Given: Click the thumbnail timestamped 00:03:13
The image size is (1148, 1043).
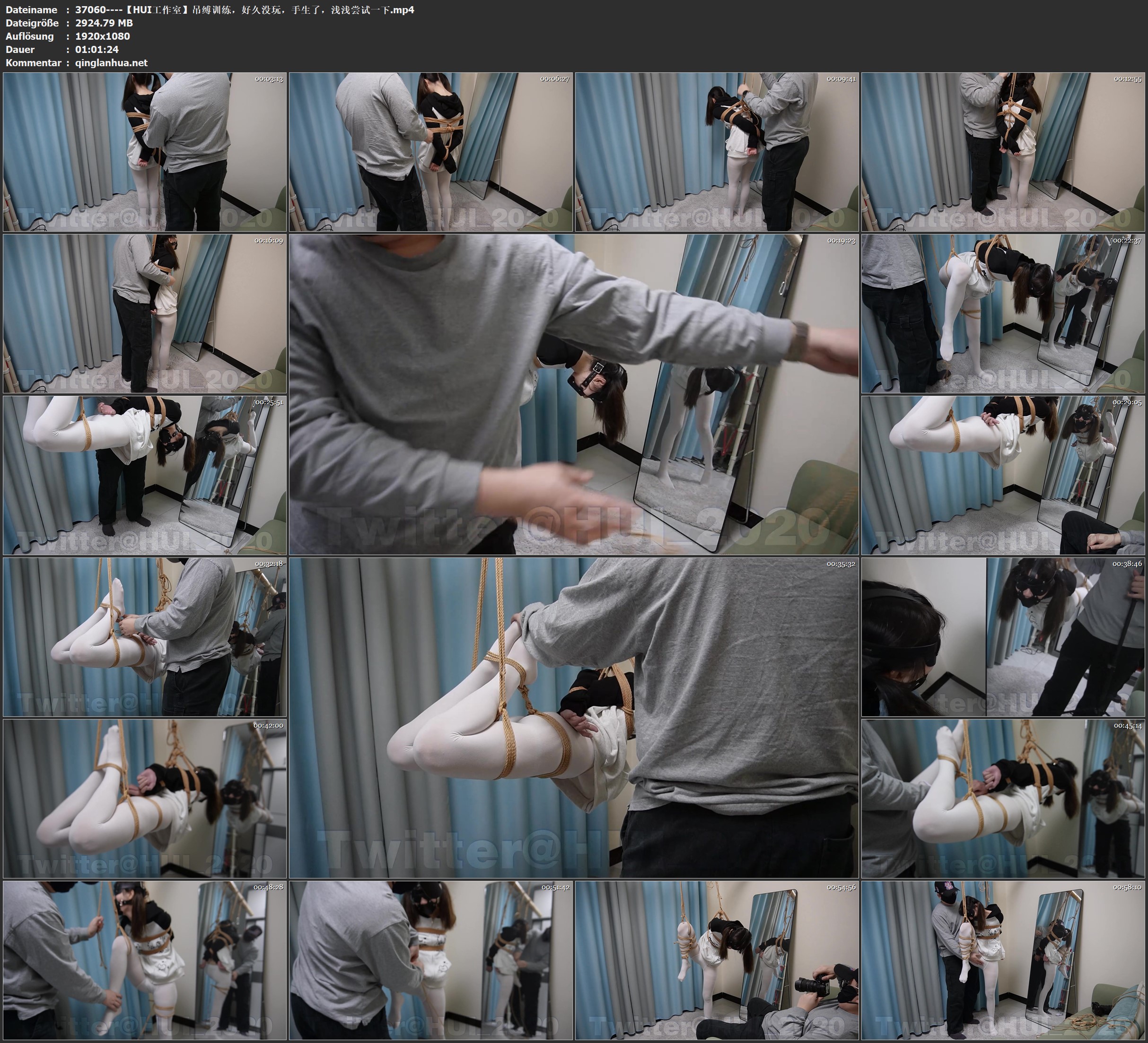Looking at the screenshot, I should 145,151.
